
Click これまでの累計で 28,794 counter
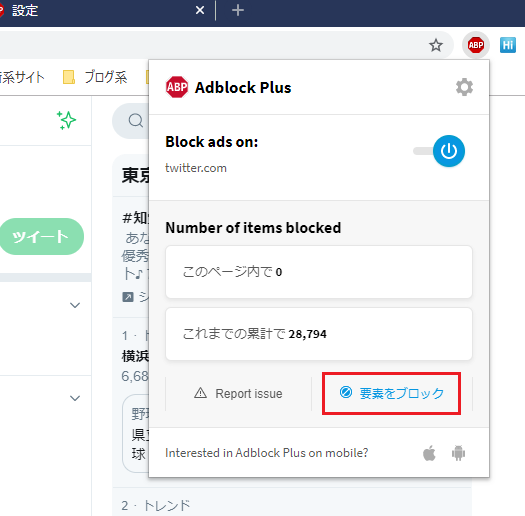319,334
